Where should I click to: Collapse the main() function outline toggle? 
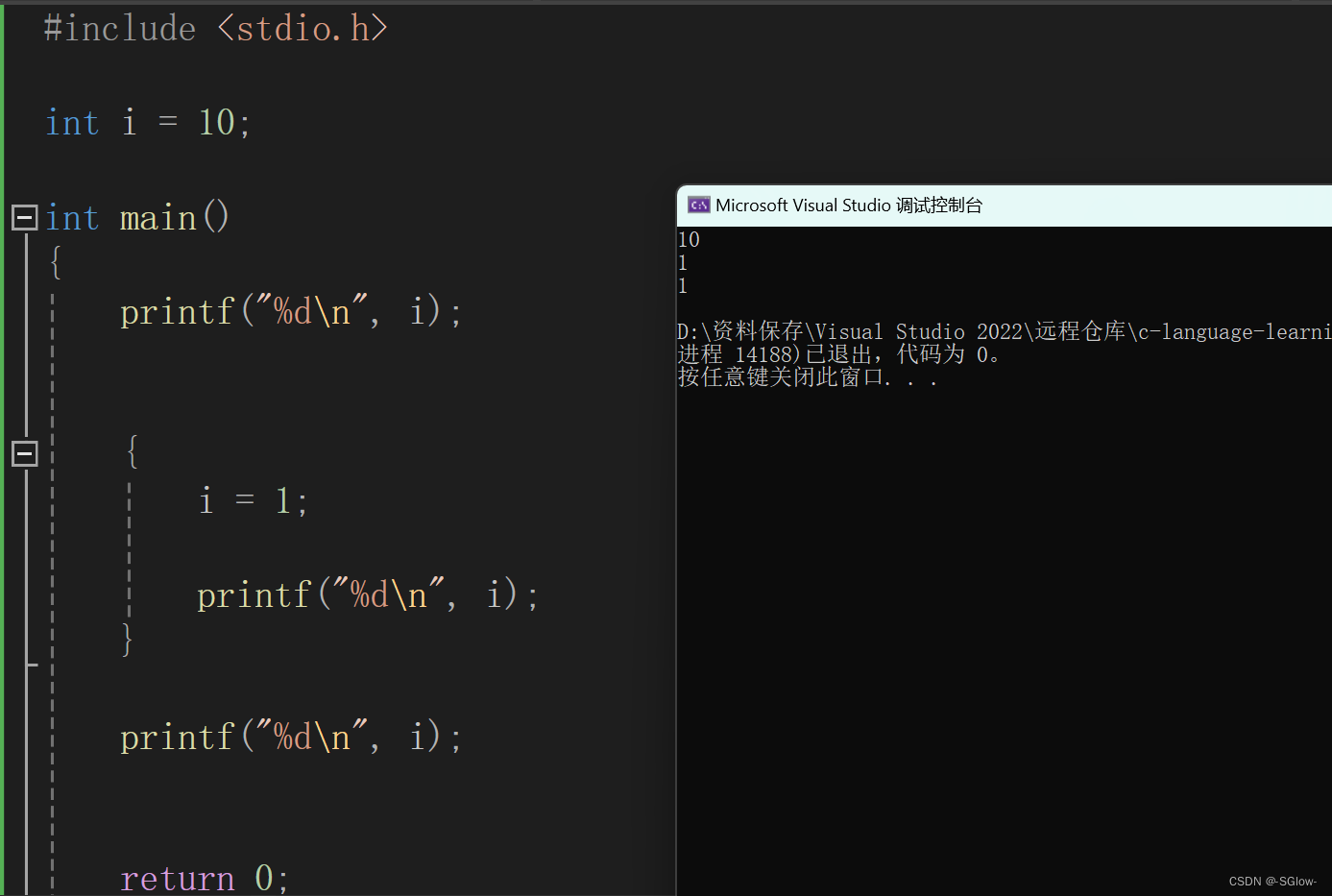pos(25,217)
